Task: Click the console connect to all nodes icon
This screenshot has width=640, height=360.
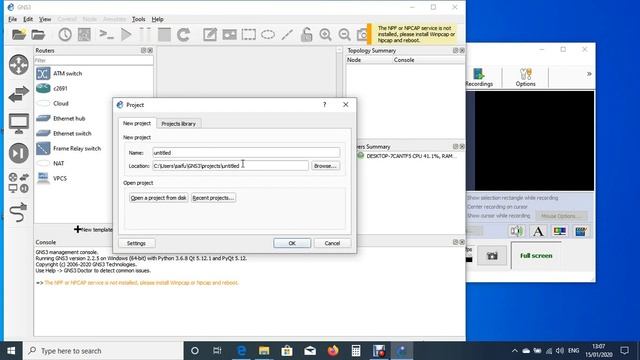Action: click(x=106, y=34)
